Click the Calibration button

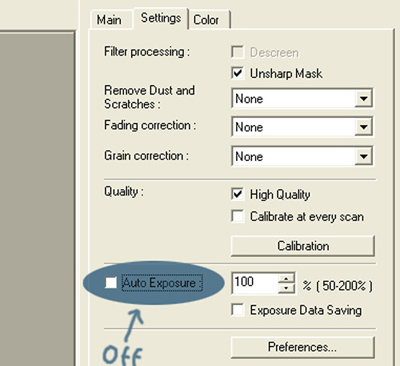tap(303, 246)
